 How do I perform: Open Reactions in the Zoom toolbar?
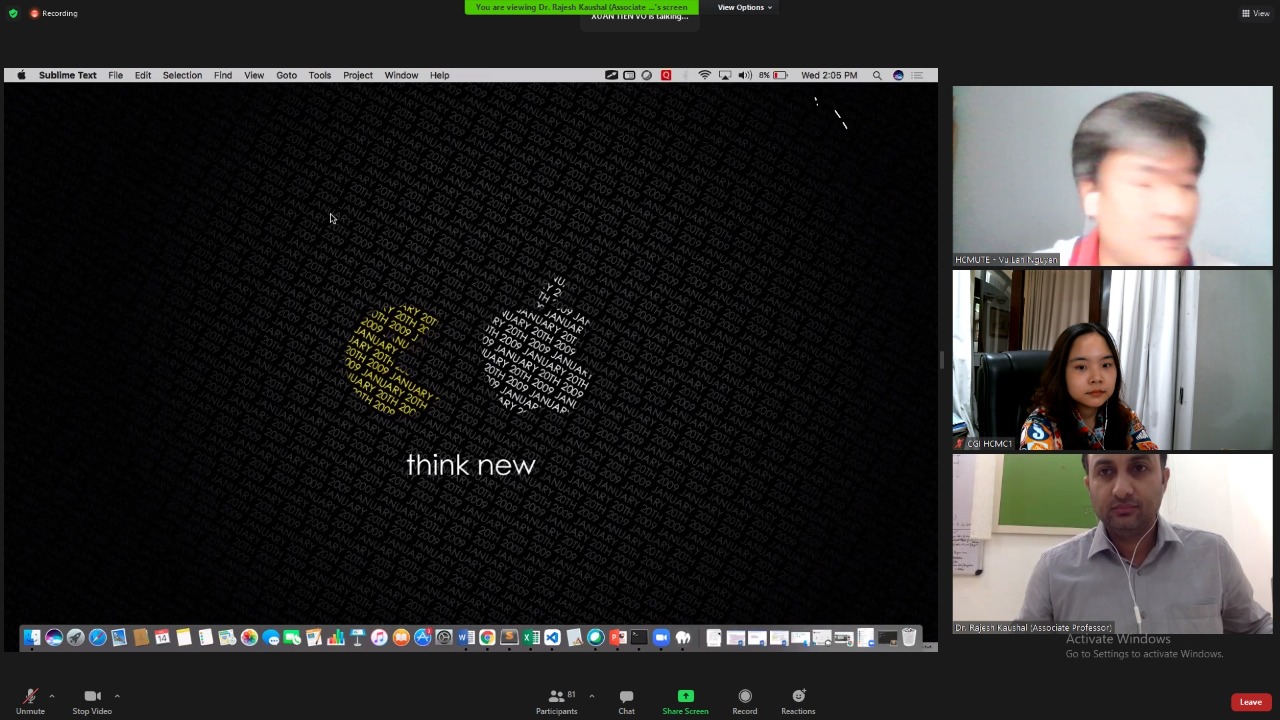[798, 701]
